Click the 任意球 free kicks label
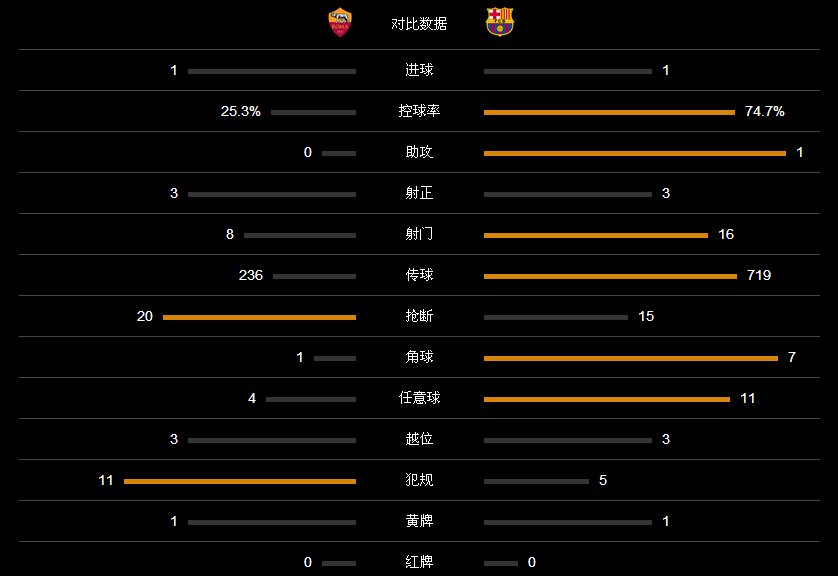 [x=419, y=398]
